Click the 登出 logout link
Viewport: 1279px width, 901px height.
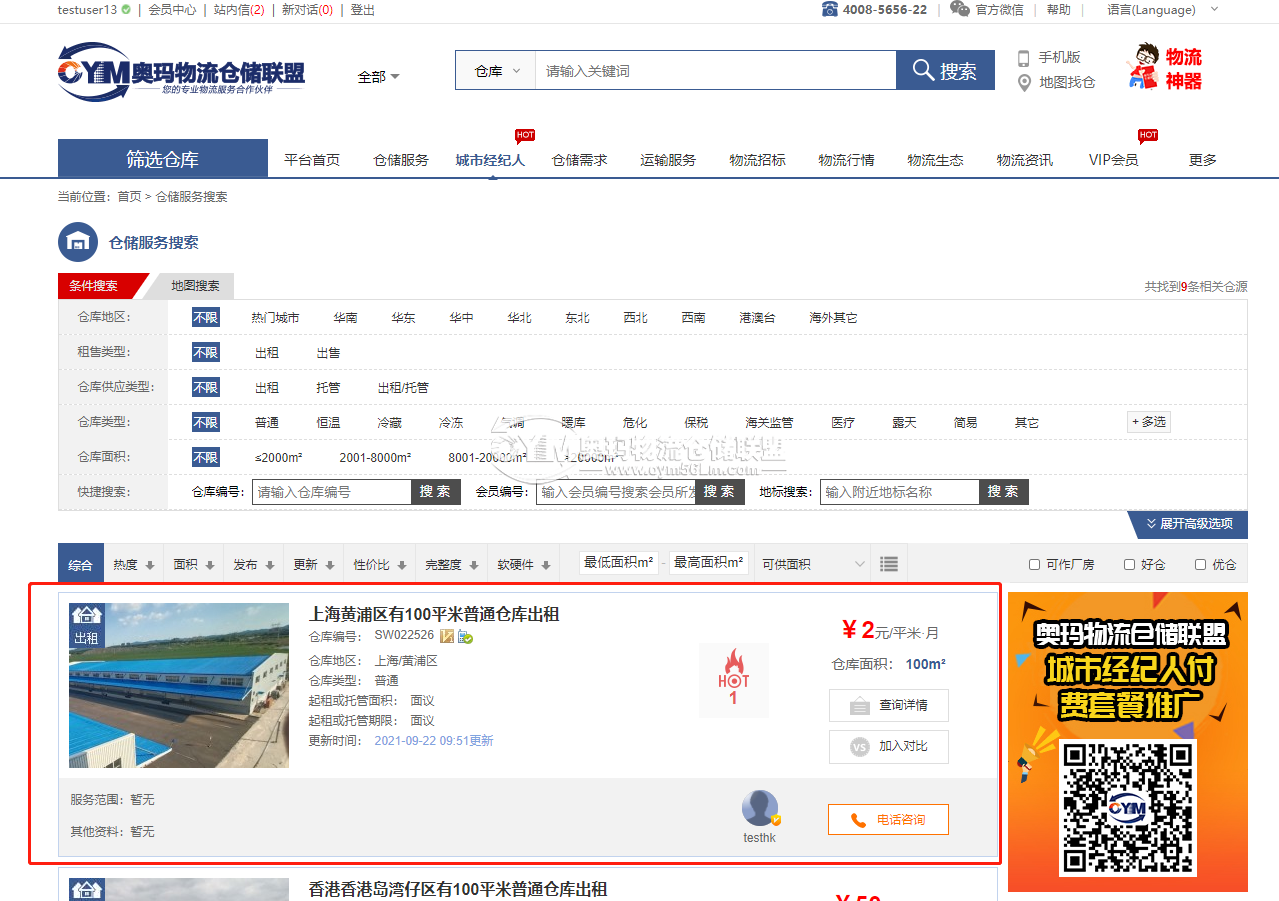tap(363, 10)
